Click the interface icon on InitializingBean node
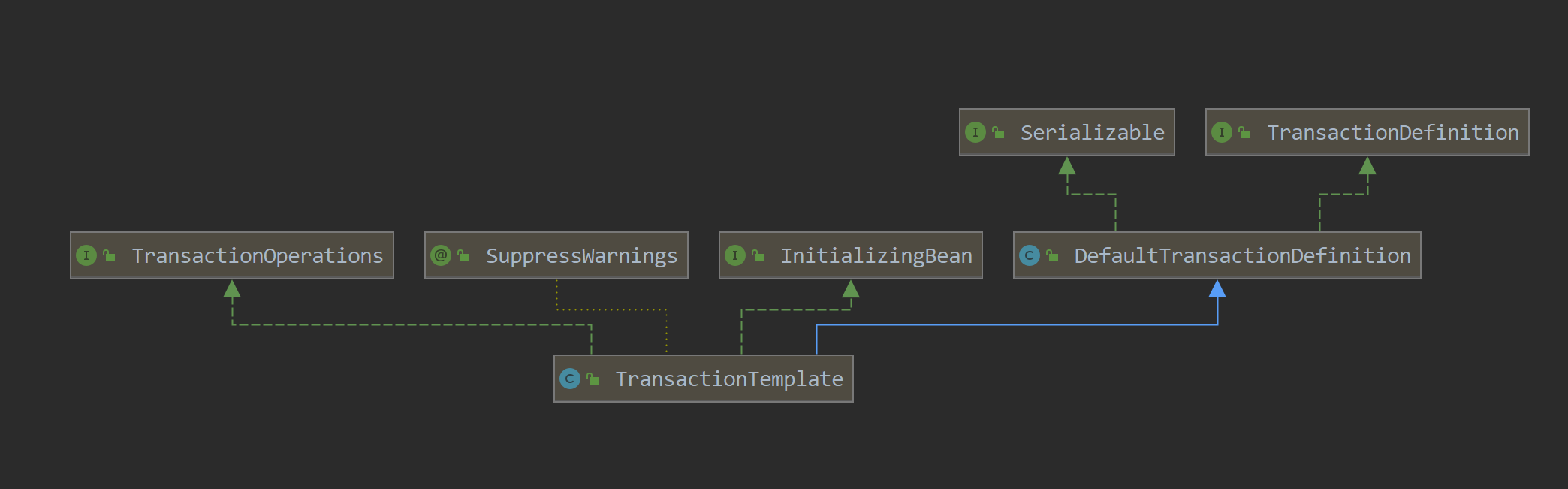This screenshot has width=1568, height=489. (735, 255)
